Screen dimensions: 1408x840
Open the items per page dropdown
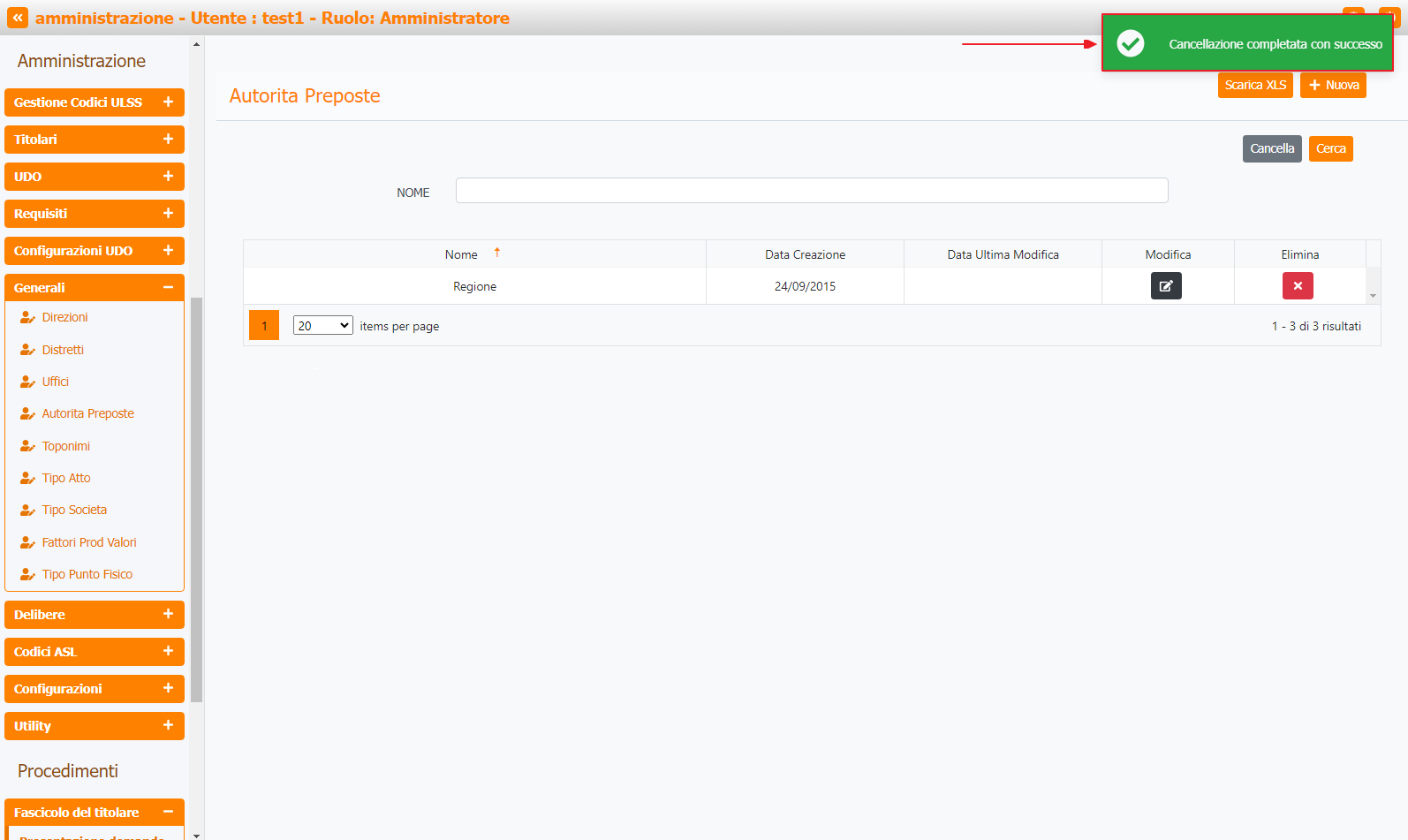point(322,326)
